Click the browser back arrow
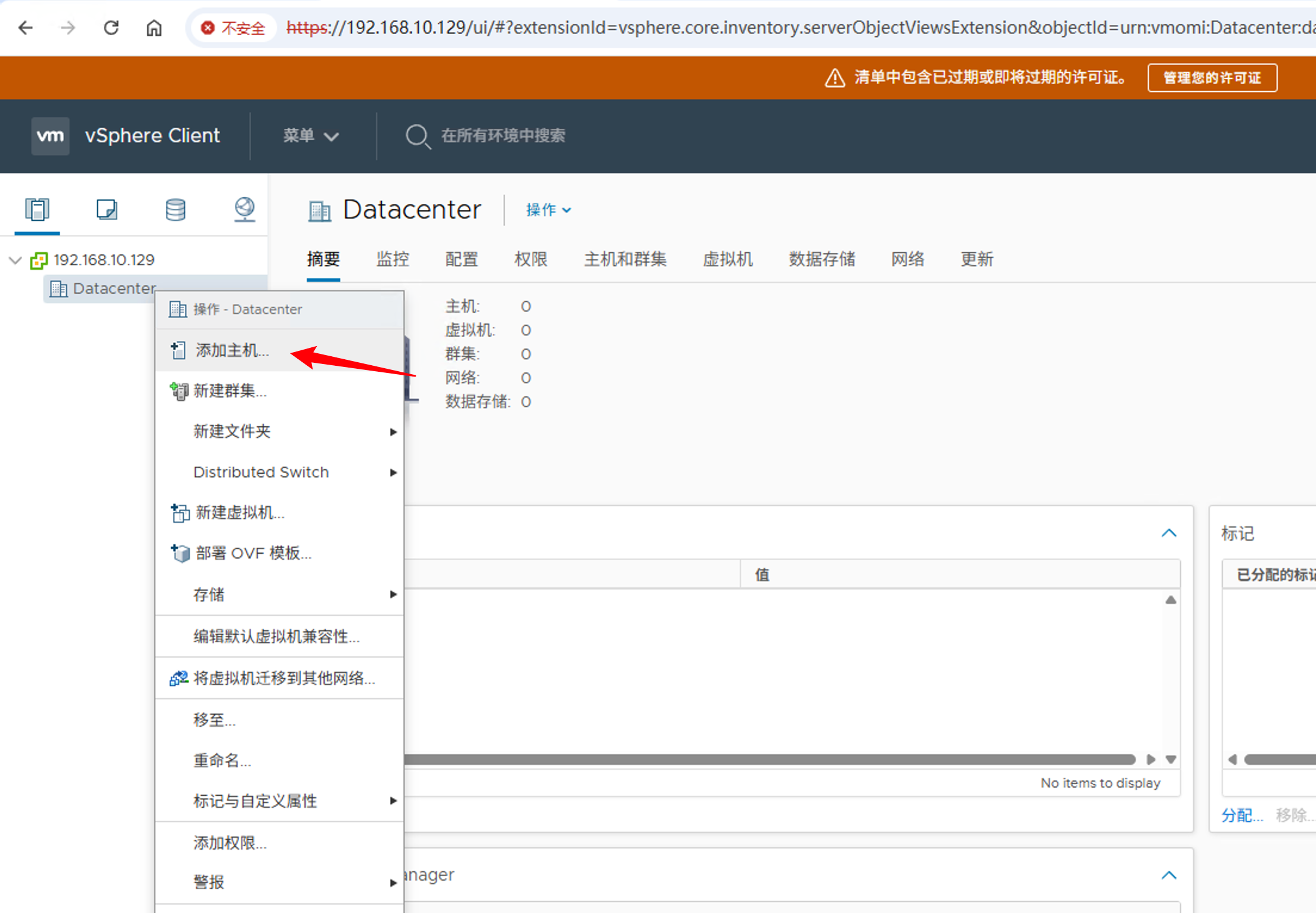 (x=25, y=27)
